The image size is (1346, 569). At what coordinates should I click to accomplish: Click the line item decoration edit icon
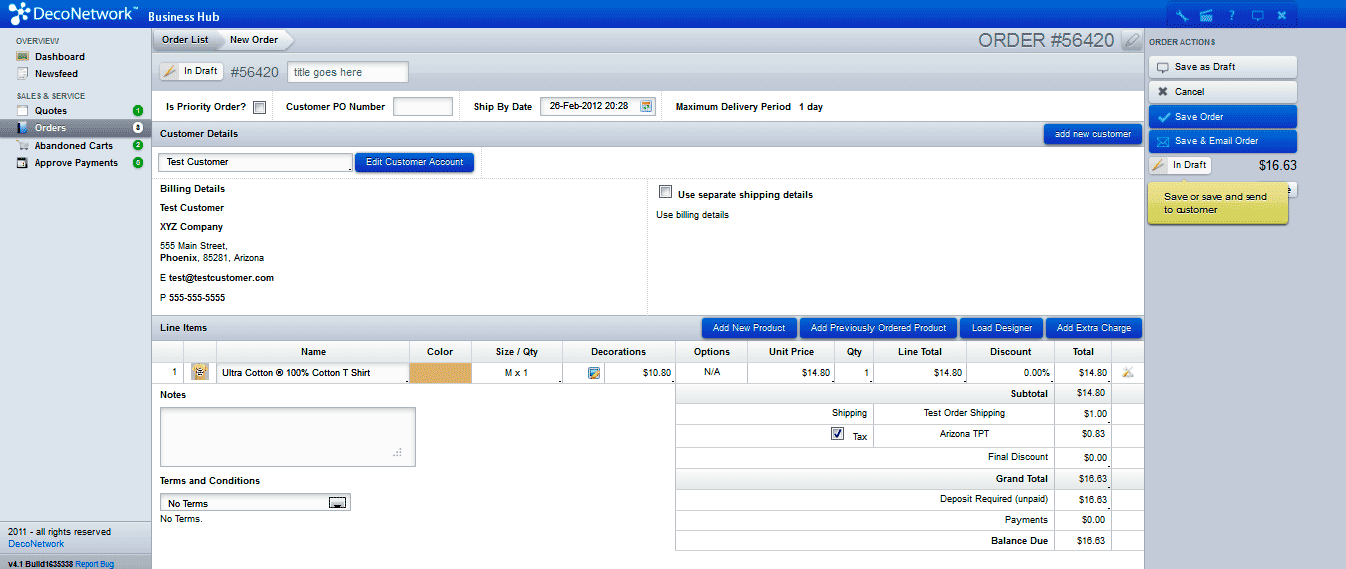(x=594, y=373)
